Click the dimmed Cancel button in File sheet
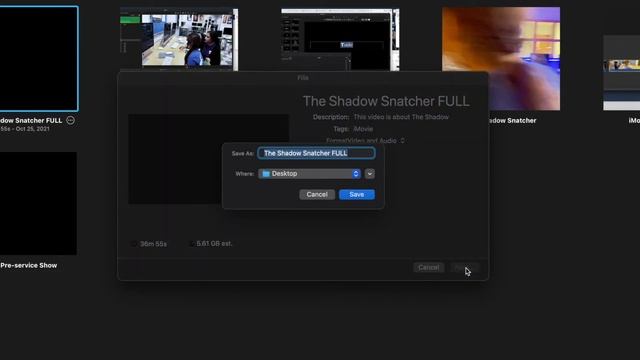Viewport: 640px width, 360px height. [x=428, y=267]
